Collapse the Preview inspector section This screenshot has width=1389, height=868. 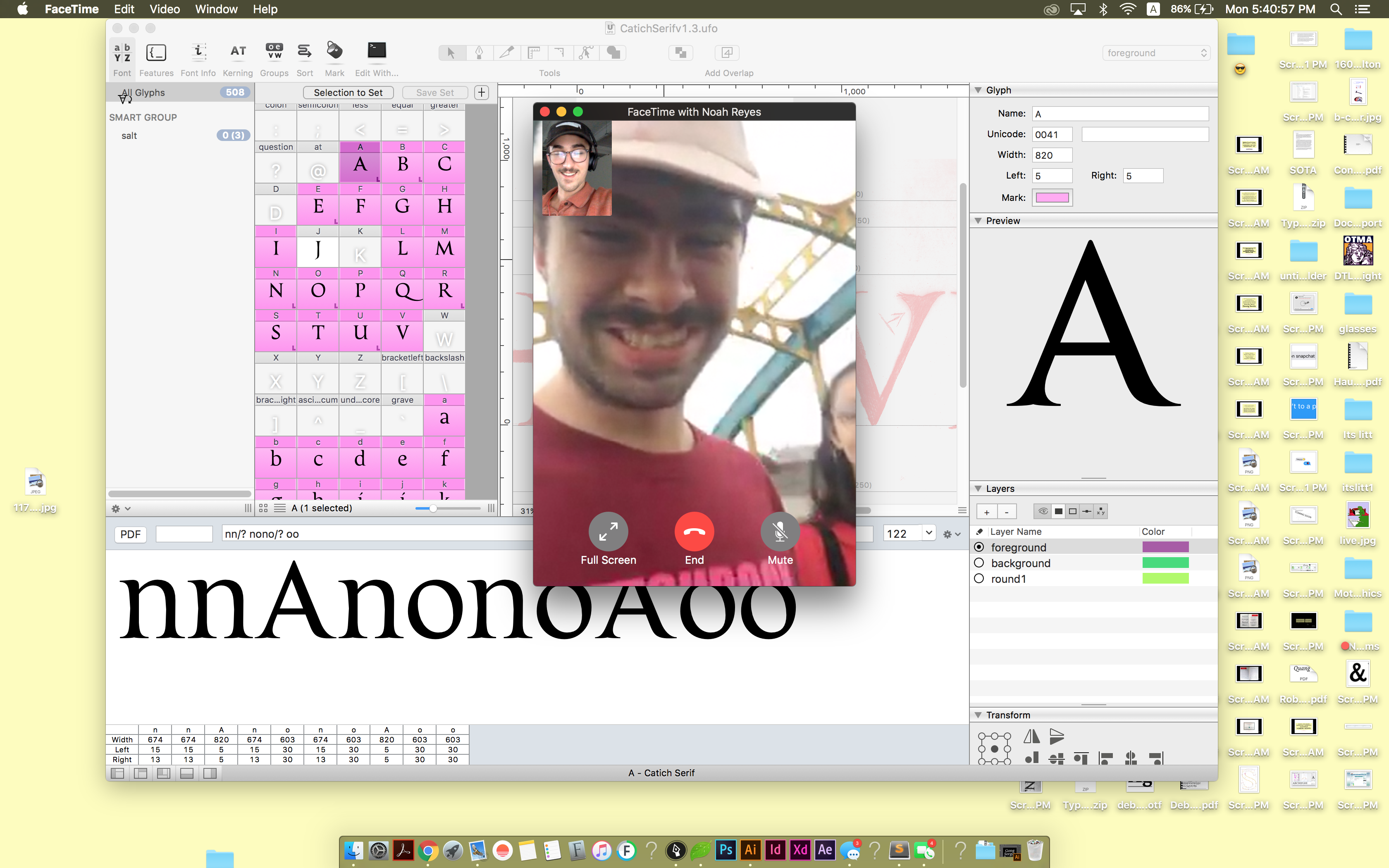978,221
